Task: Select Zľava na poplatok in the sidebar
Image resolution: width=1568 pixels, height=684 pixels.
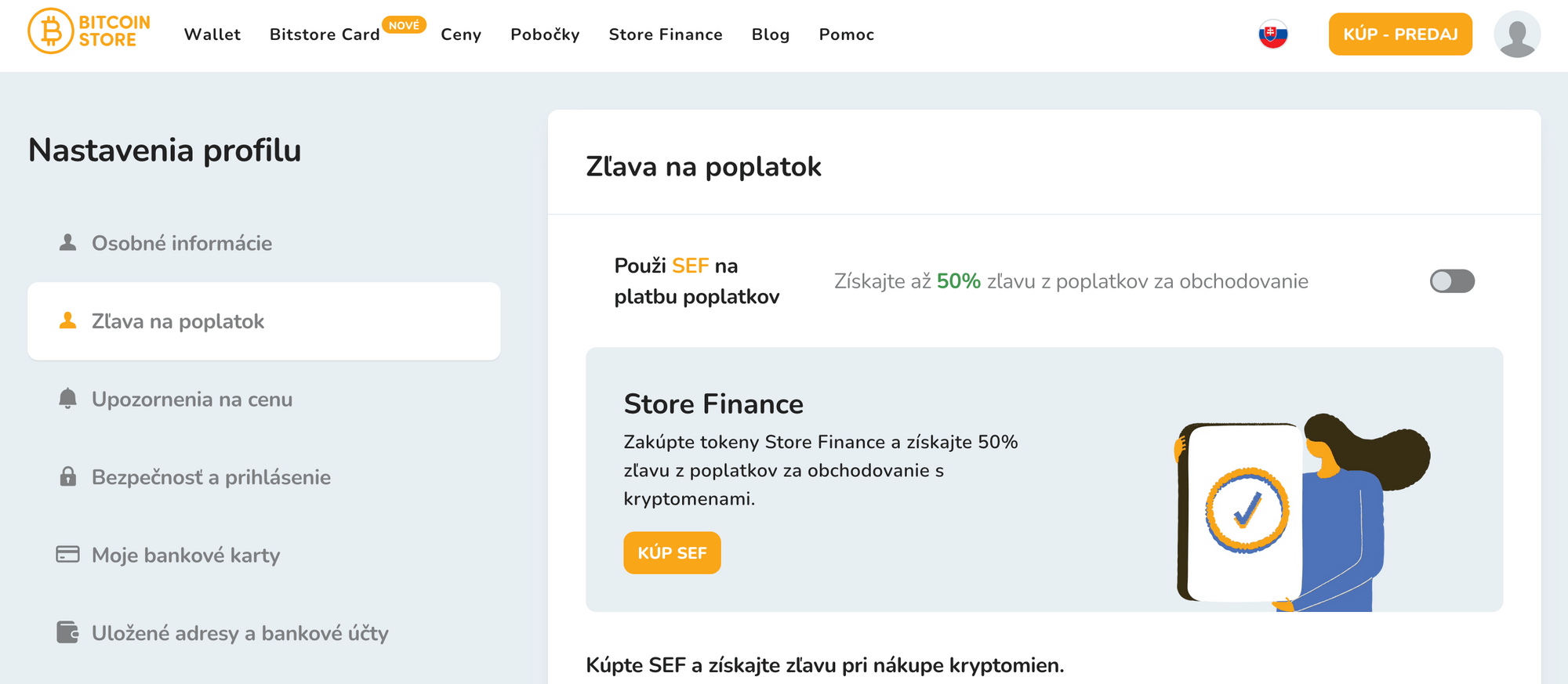Action: [178, 321]
